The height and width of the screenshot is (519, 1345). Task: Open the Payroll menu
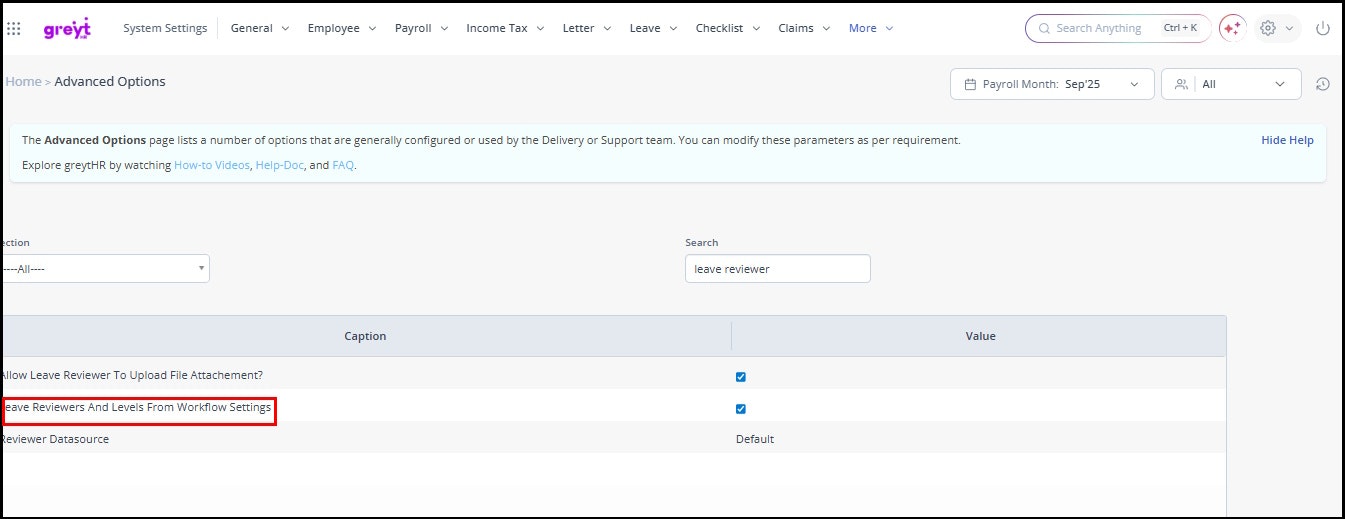[421, 28]
